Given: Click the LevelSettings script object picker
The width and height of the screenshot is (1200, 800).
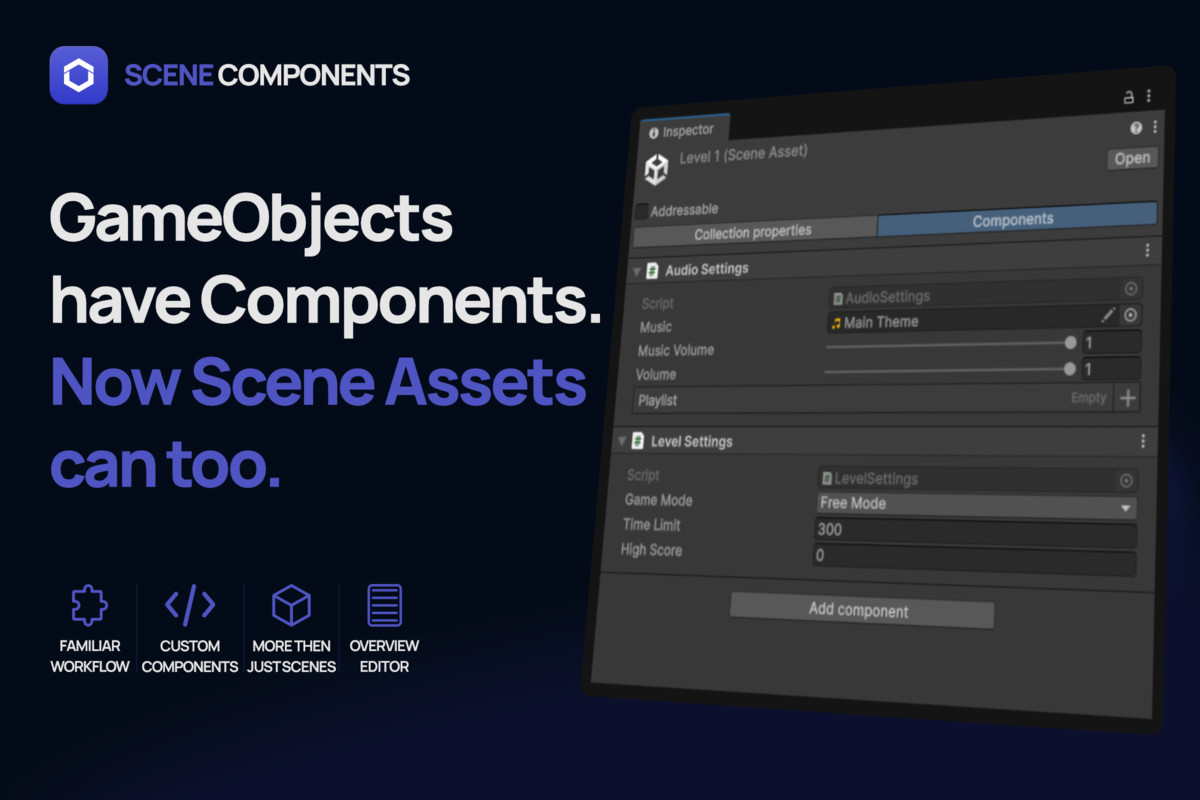Looking at the screenshot, I should coord(1127,480).
